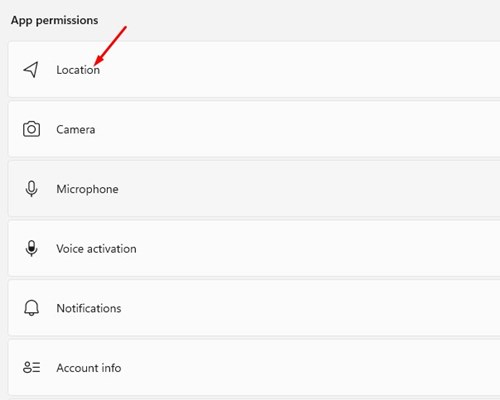Click empty area of Camera card
Screen dimensions: 500x400
pos(300,129)
